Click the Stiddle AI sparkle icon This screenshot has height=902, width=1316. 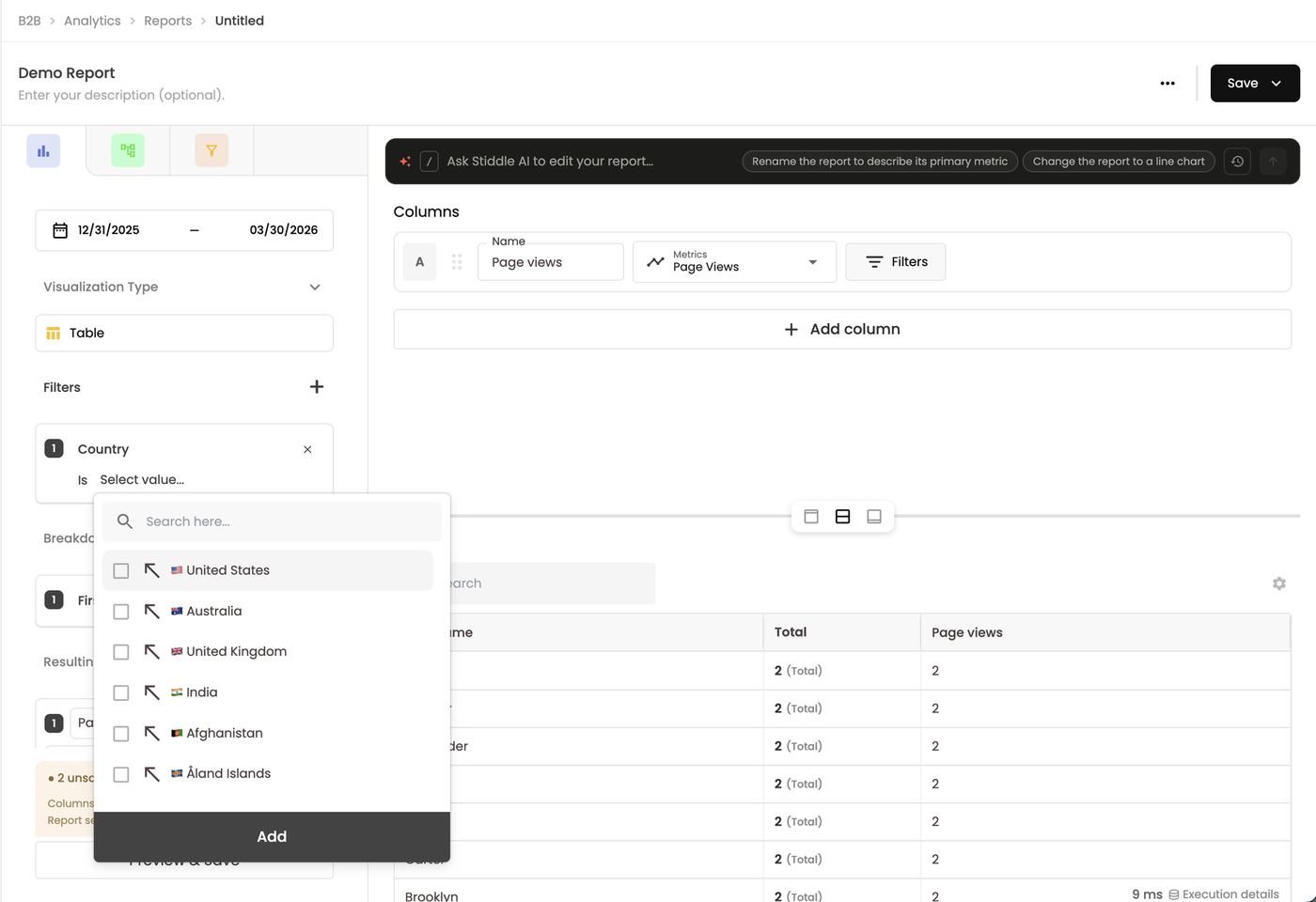pos(405,162)
